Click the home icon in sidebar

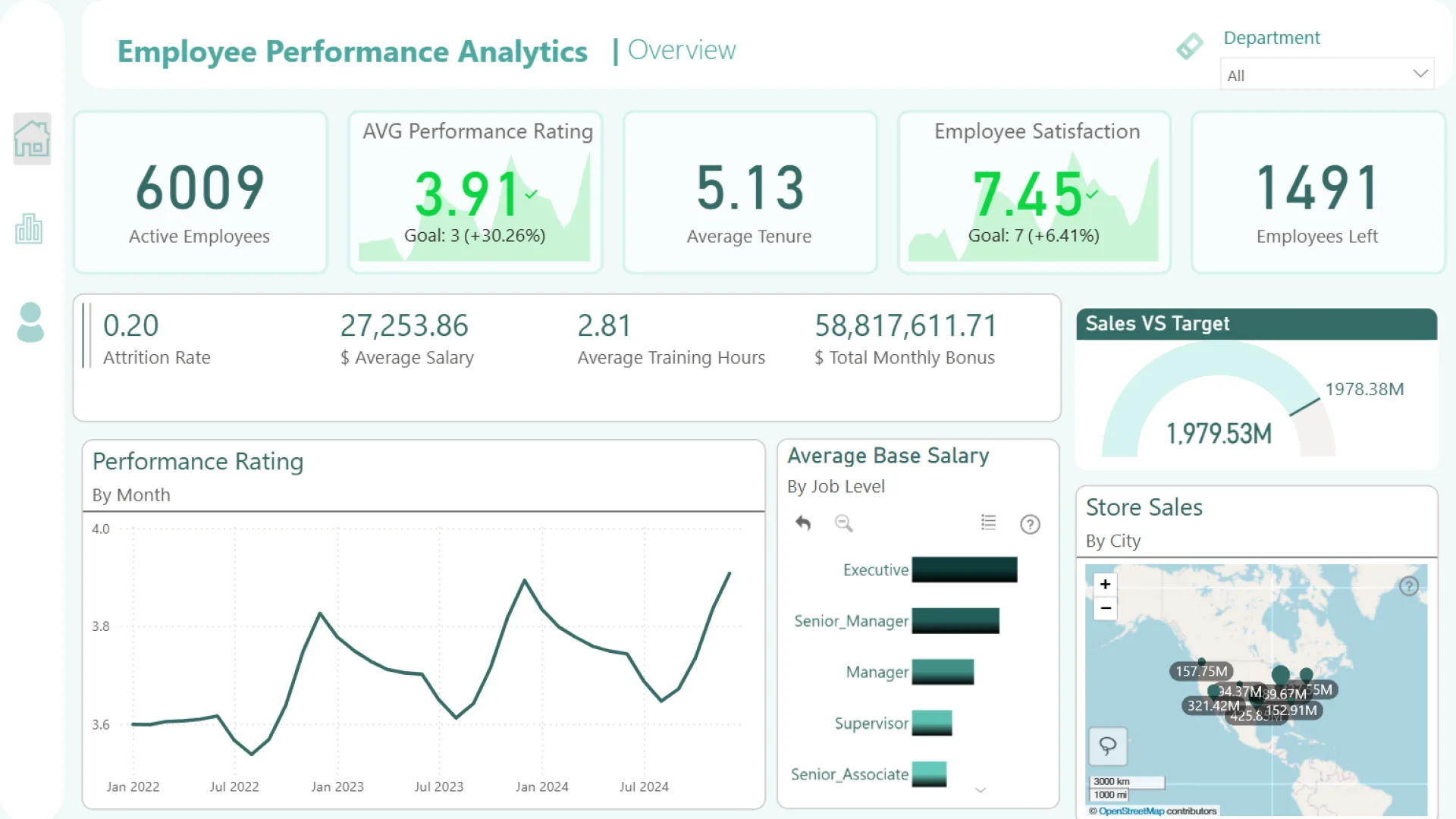coord(32,139)
